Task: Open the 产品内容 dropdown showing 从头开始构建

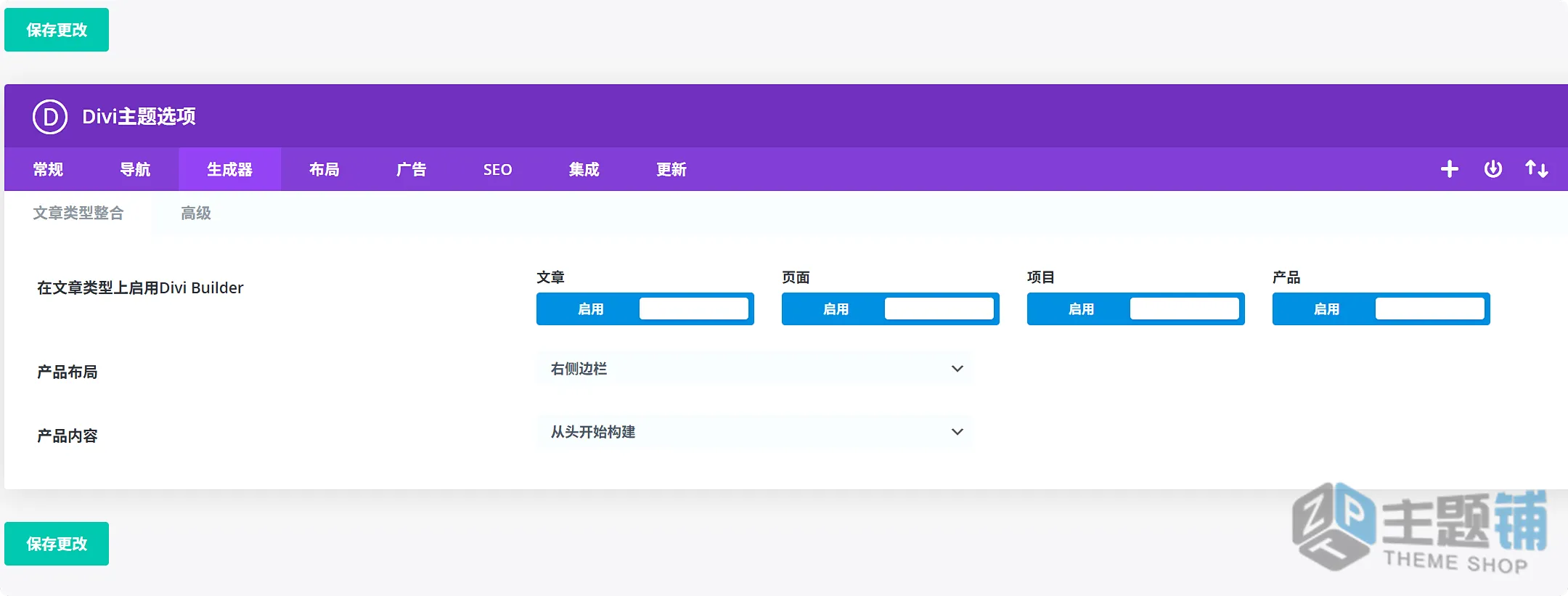Action: click(754, 432)
